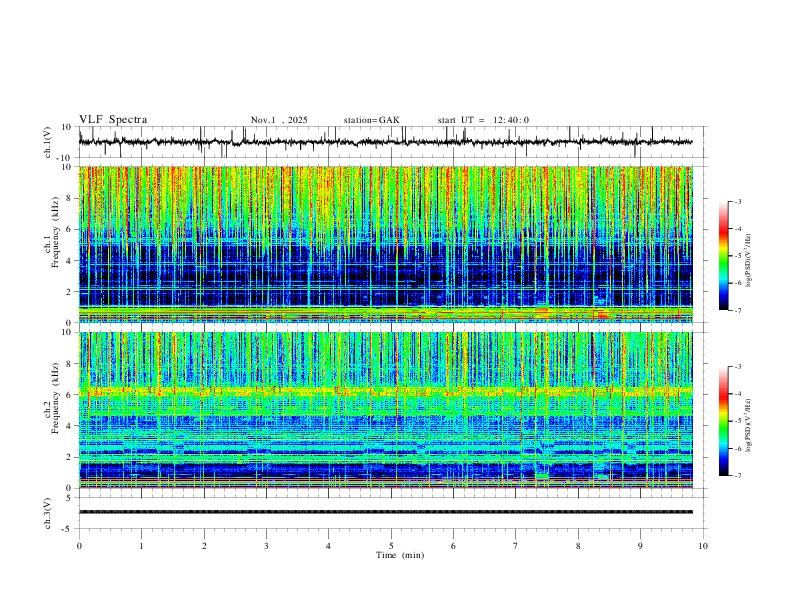Screen dimensions: 792x612
Task: Click the ch.2 Frequency (kHz) axis label
Action: [52, 398]
